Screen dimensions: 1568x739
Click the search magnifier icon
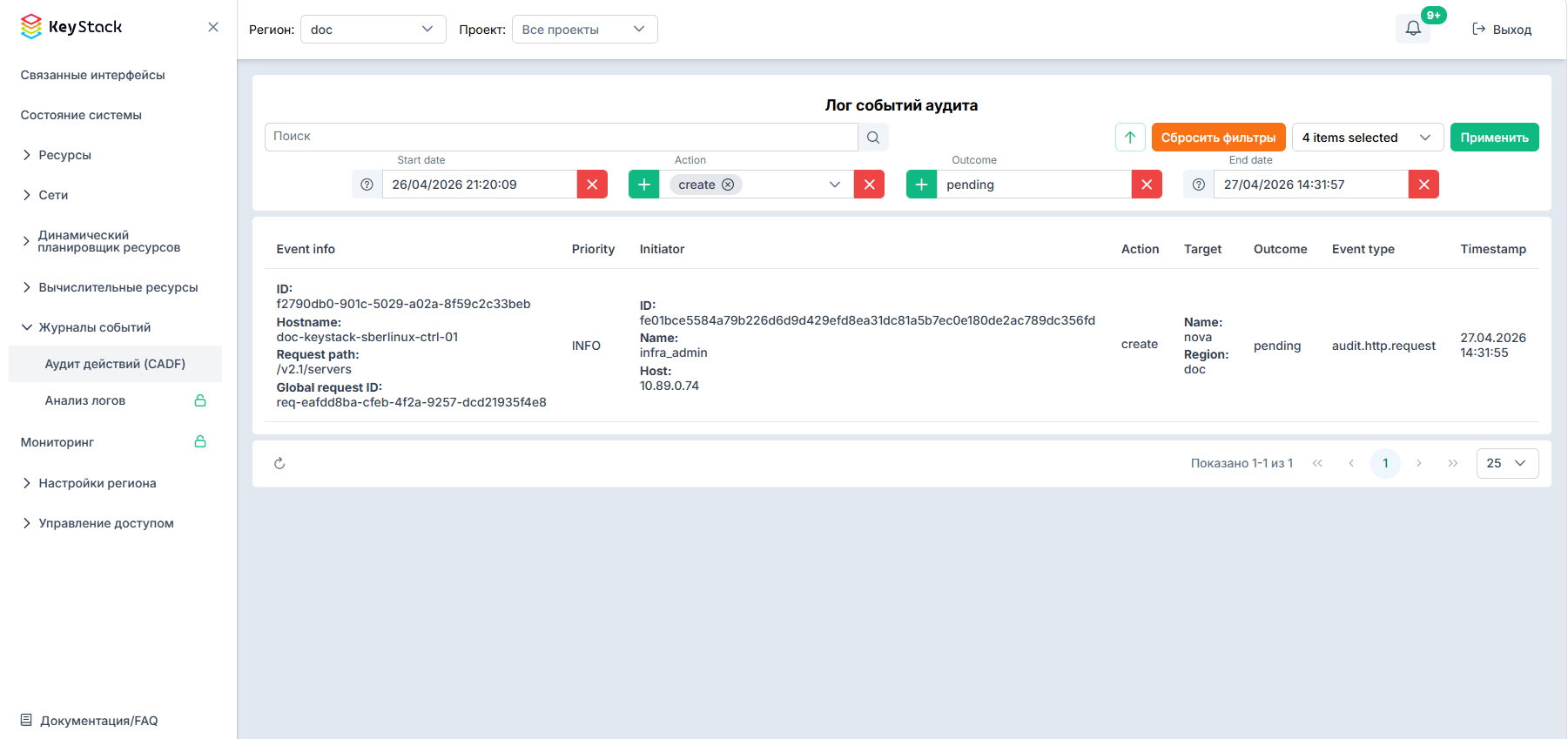click(x=873, y=138)
